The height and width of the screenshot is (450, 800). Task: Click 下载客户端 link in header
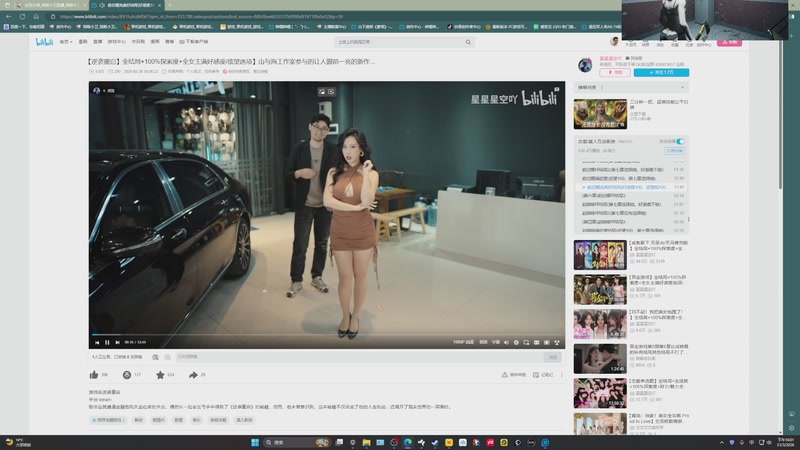(194, 42)
